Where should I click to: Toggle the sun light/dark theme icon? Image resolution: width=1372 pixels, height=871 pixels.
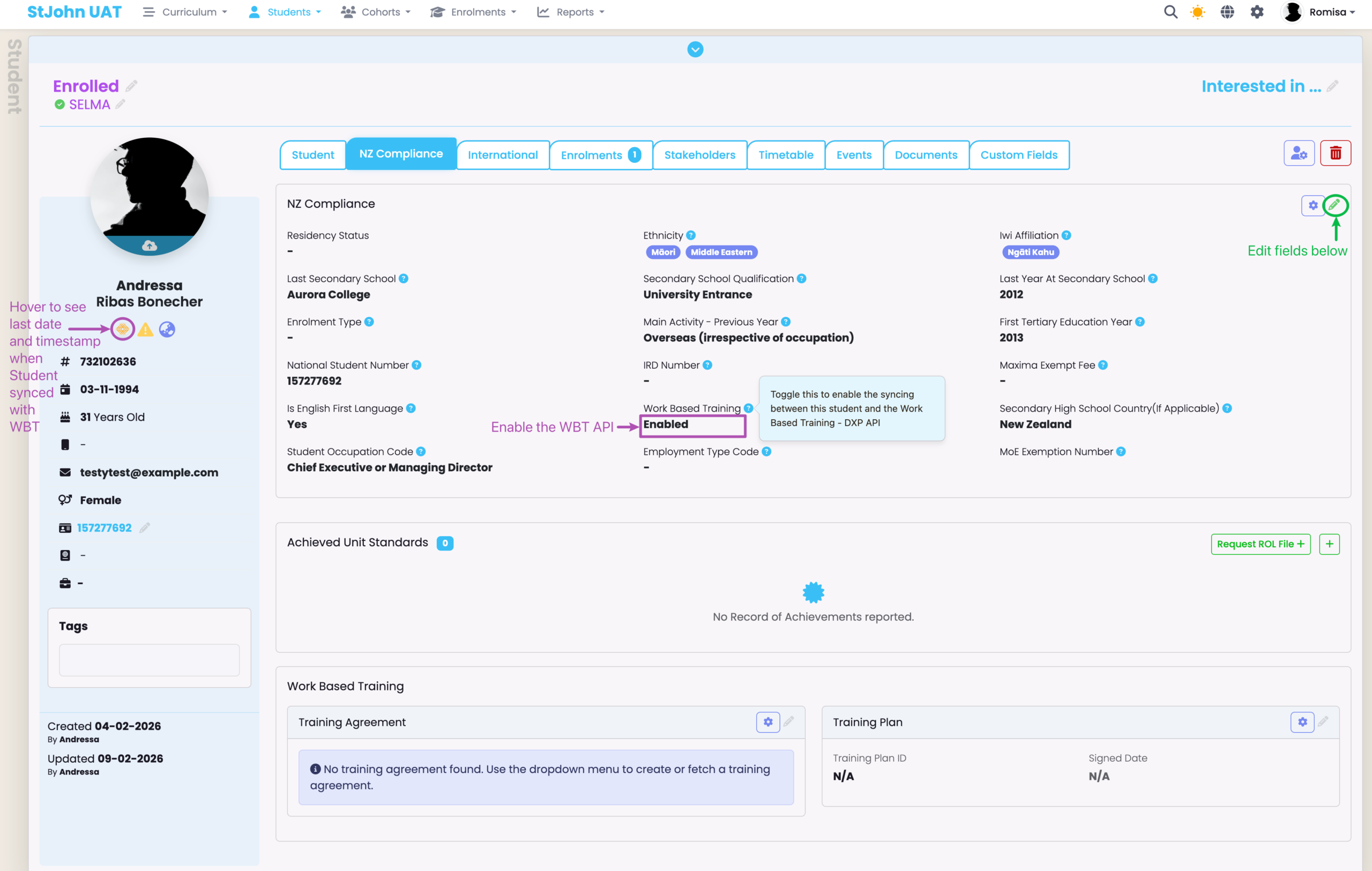pyautogui.click(x=1197, y=12)
